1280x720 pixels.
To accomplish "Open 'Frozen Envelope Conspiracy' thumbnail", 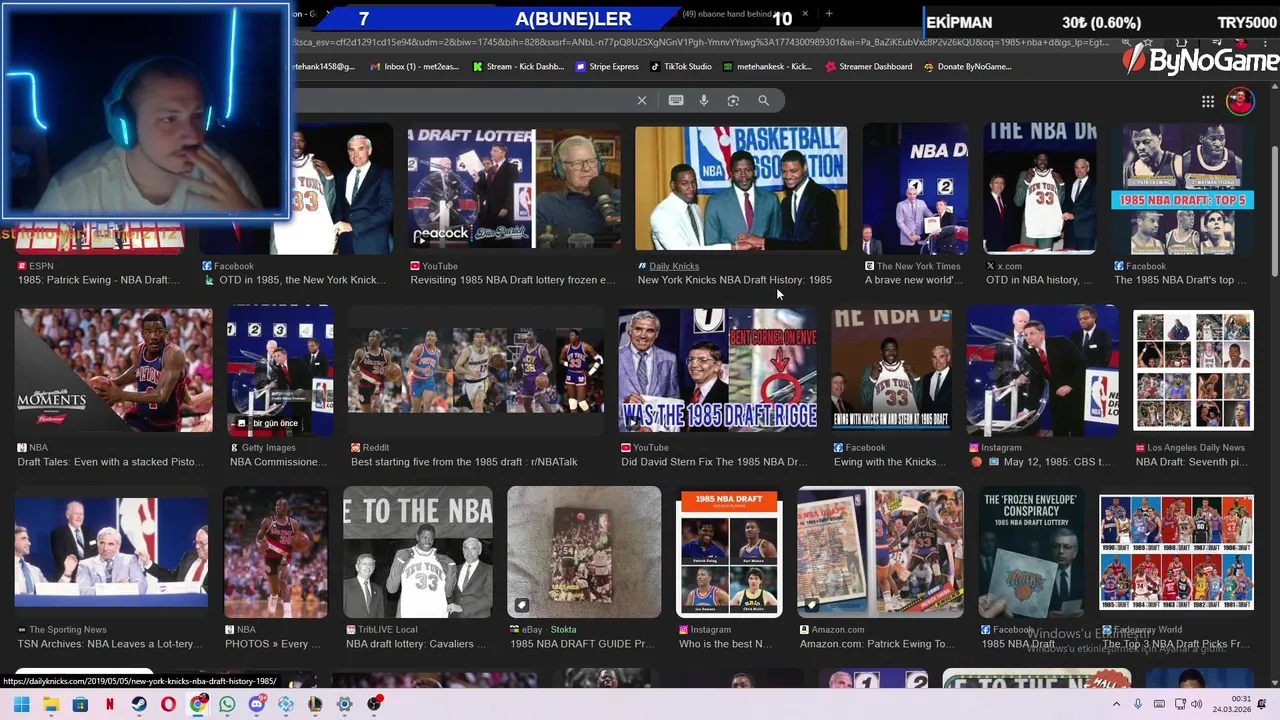I will pyautogui.click(x=1030, y=552).
